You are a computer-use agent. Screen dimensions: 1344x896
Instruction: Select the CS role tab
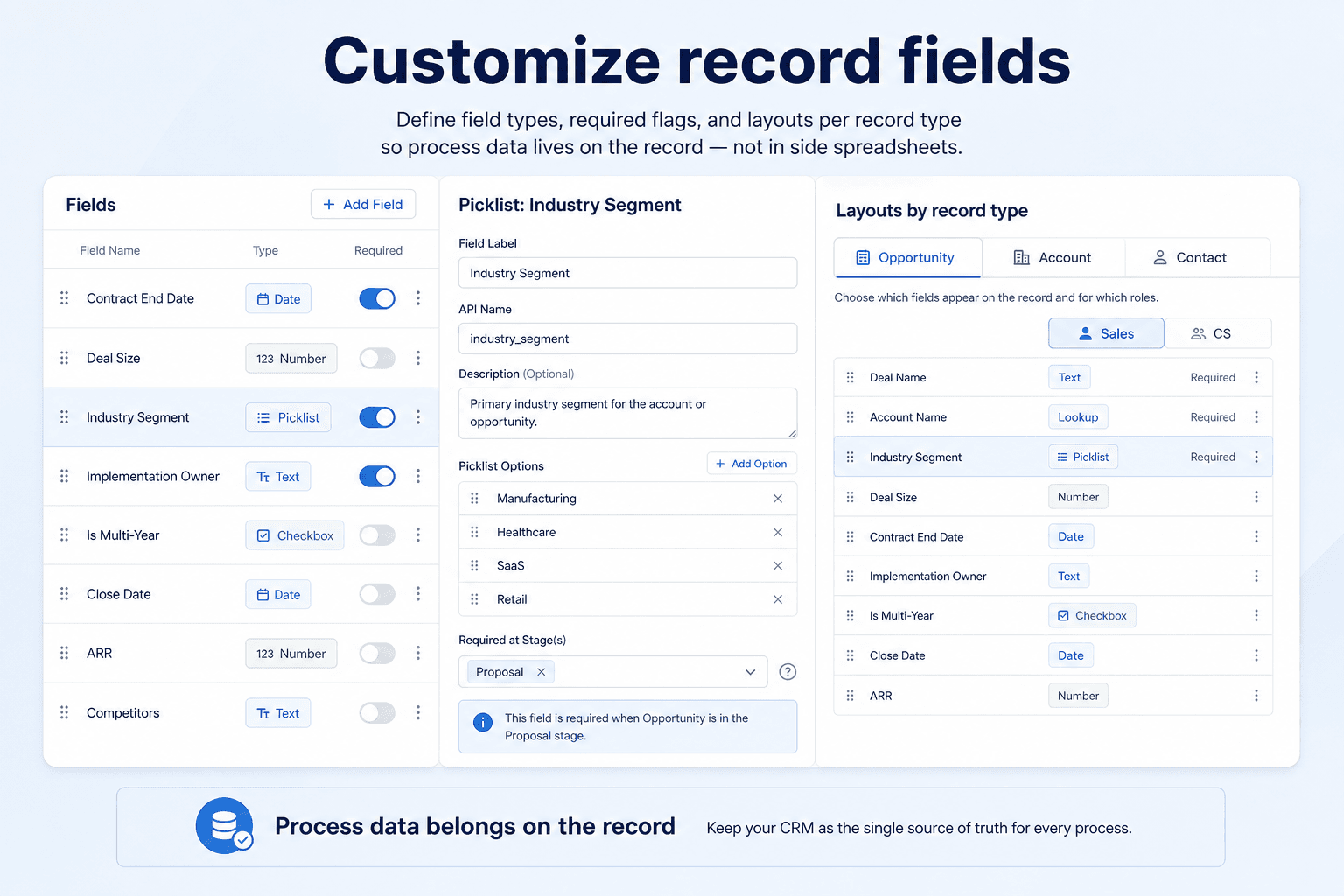(1217, 333)
